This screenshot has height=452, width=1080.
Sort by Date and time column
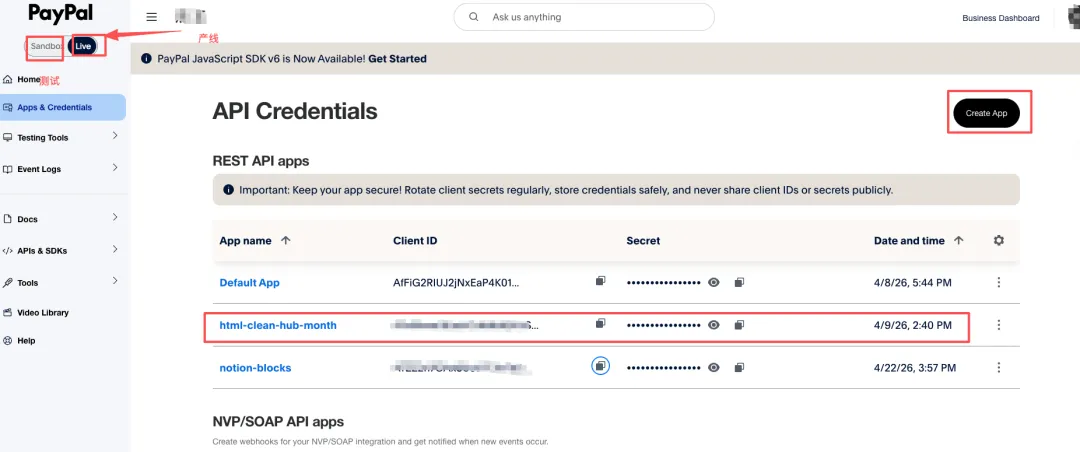(x=959, y=240)
